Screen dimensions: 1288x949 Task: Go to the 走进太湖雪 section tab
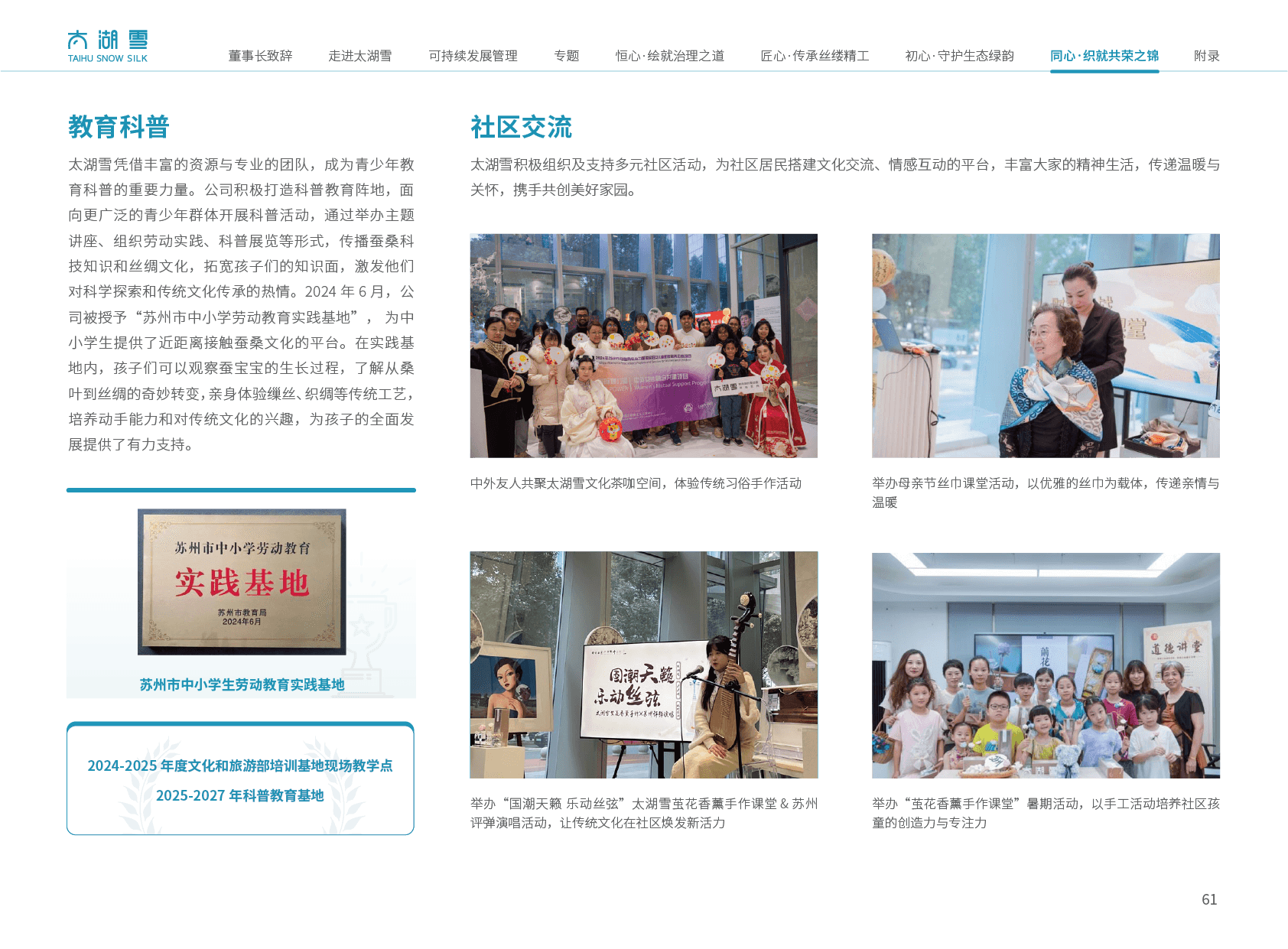[x=359, y=56]
